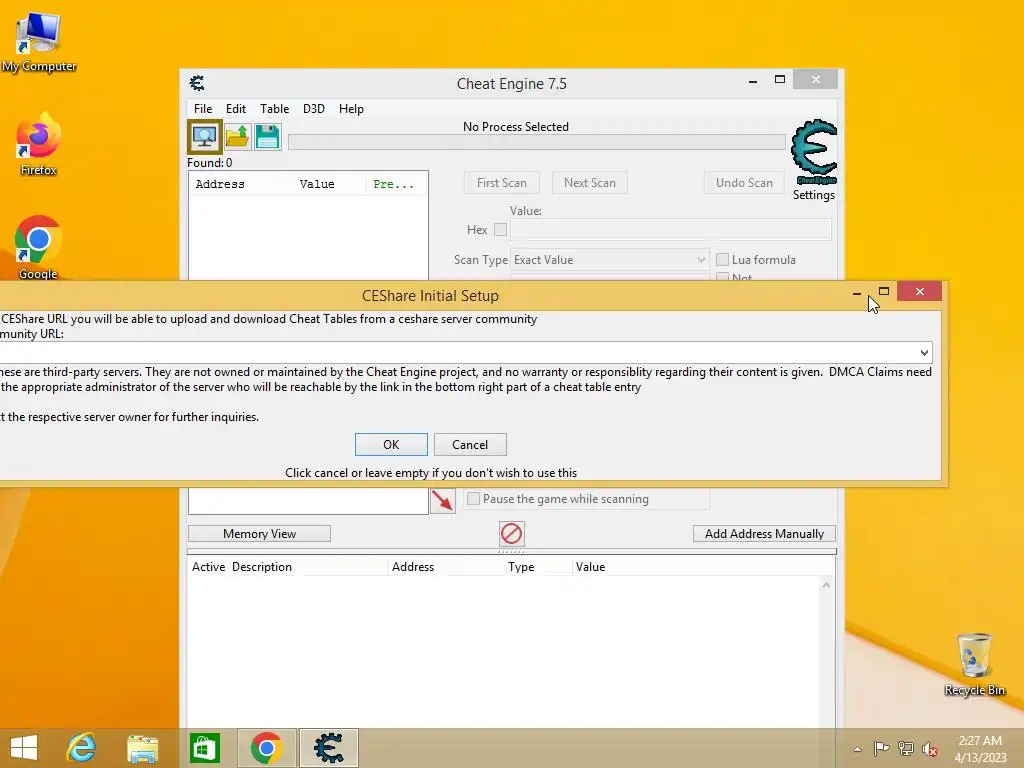
Task: Click OK in CEShare Initial Setup
Action: [x=391, y=445]
